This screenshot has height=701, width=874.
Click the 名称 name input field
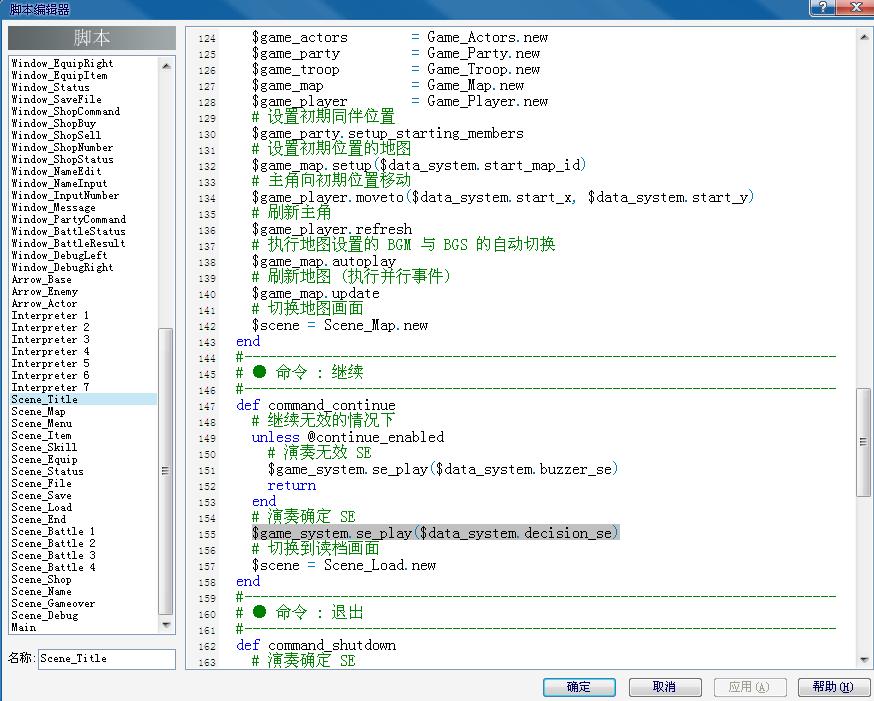107,659
